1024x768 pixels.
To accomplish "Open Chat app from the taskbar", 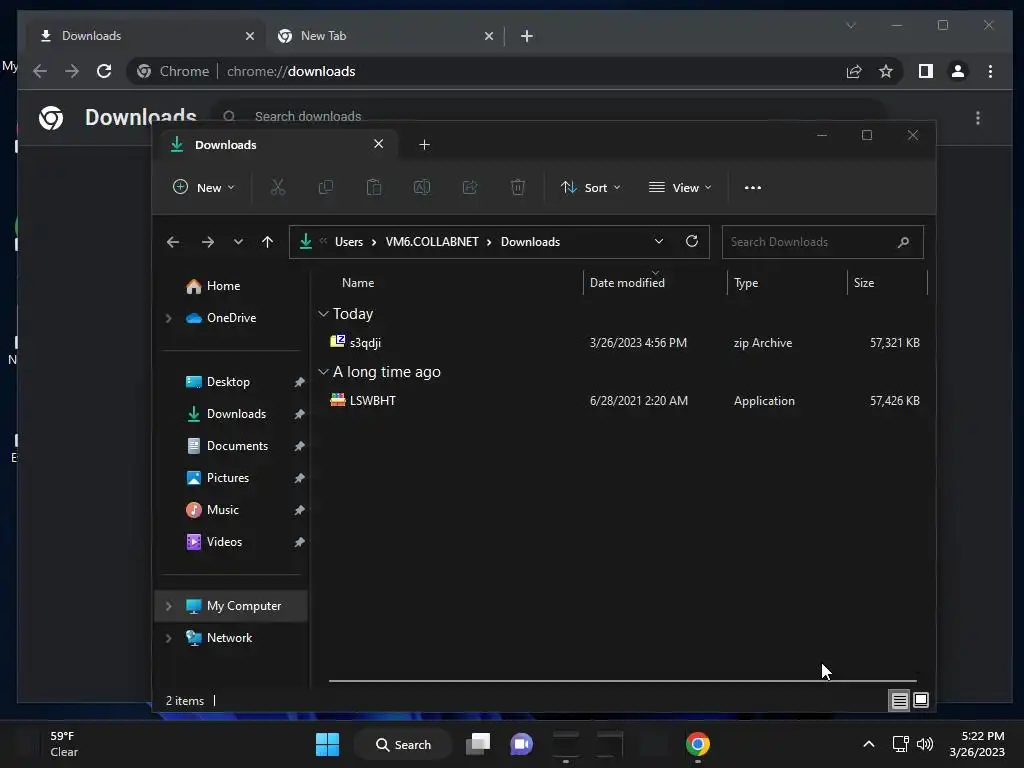I will point(521,744).
